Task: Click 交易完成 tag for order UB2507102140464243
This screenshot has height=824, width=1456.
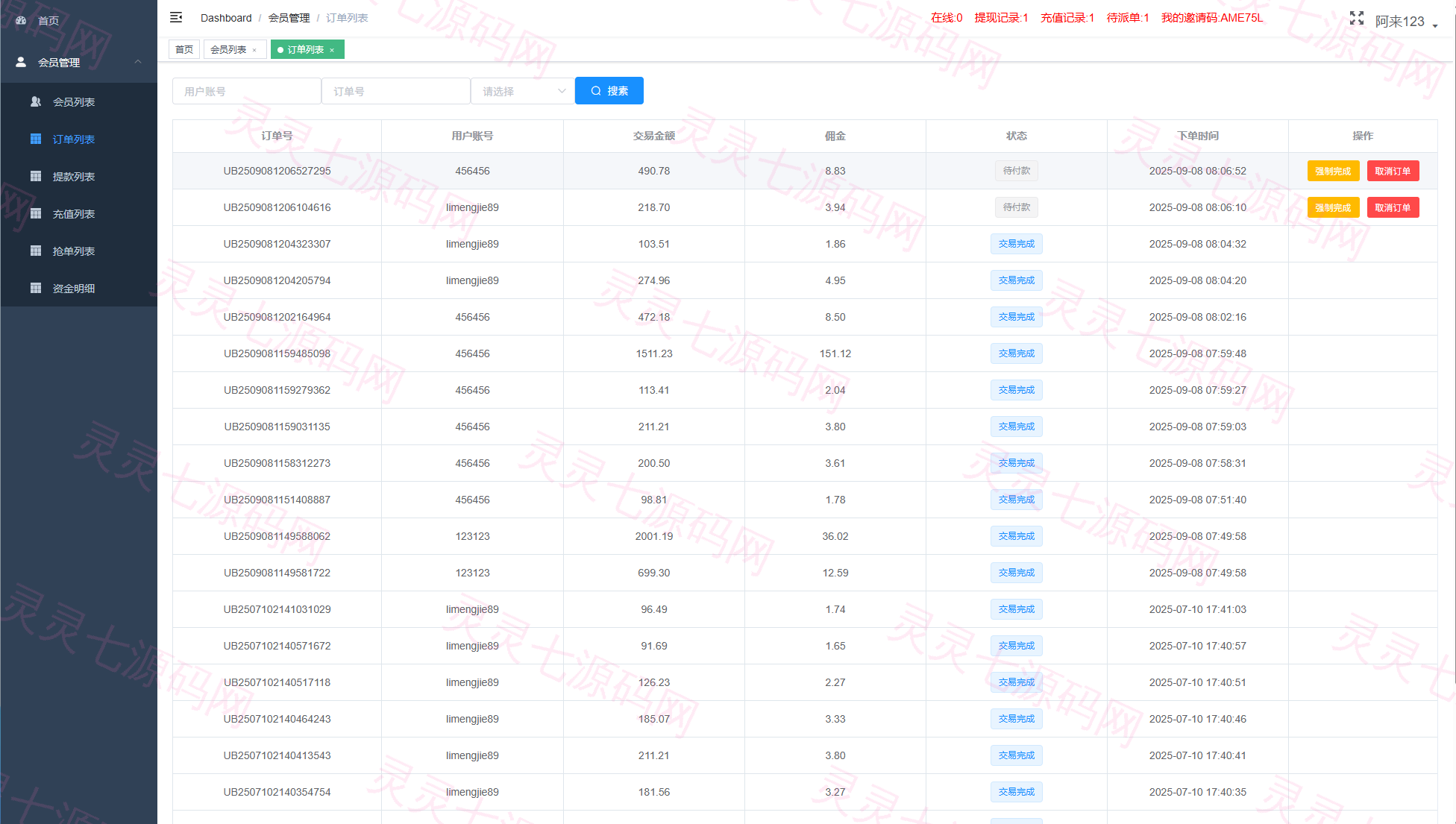Action: 1017,719
